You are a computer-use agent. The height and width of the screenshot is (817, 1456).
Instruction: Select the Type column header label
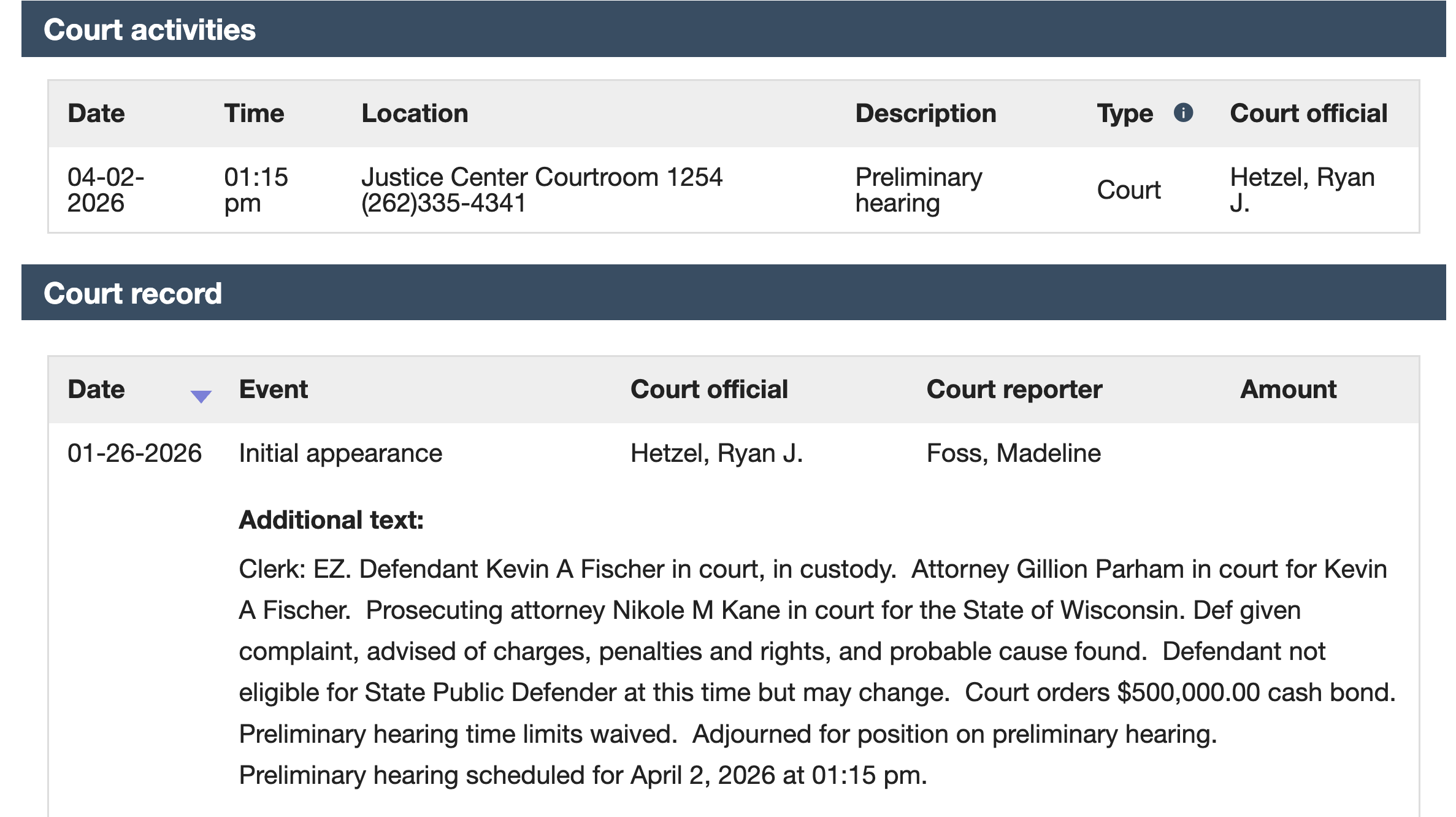pyautogui.click(x=1125, y=113)
